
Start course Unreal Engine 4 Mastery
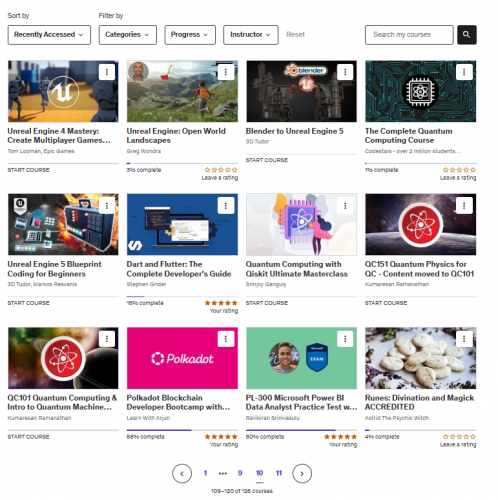pyautogui.click(x=28, y=170)
